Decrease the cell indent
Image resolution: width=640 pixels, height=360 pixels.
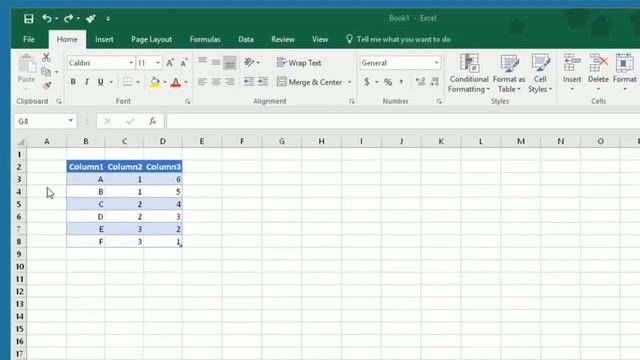click(x=249, y=82)
